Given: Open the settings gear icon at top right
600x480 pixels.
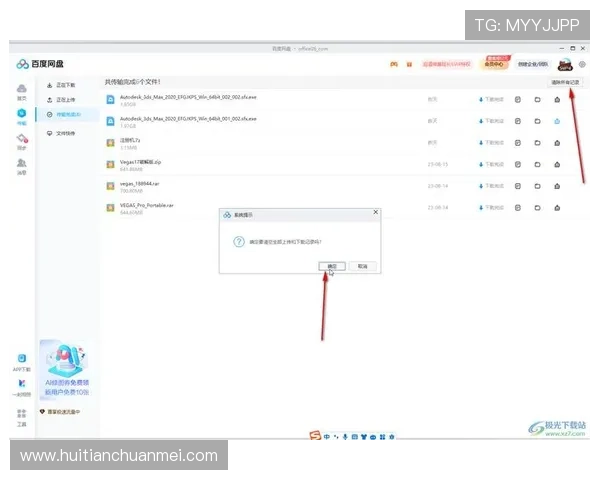Looking at the screenshot, I should pos(582,64).
